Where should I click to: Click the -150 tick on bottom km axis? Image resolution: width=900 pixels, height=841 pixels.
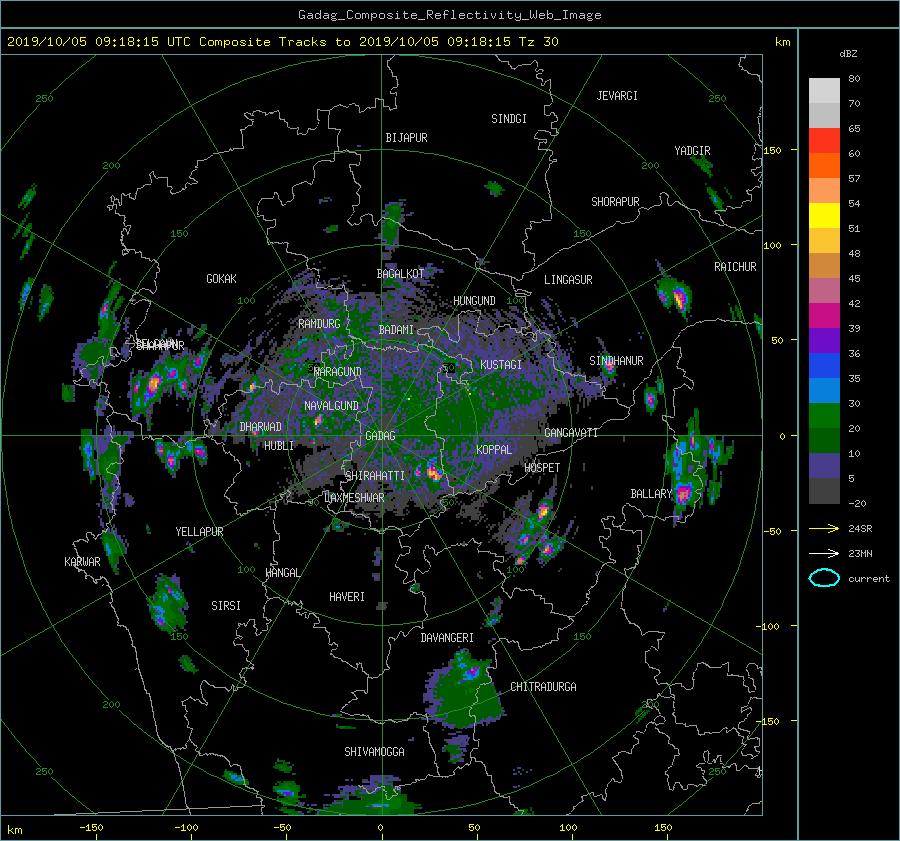pyautogui.click(x=91, y=827)
